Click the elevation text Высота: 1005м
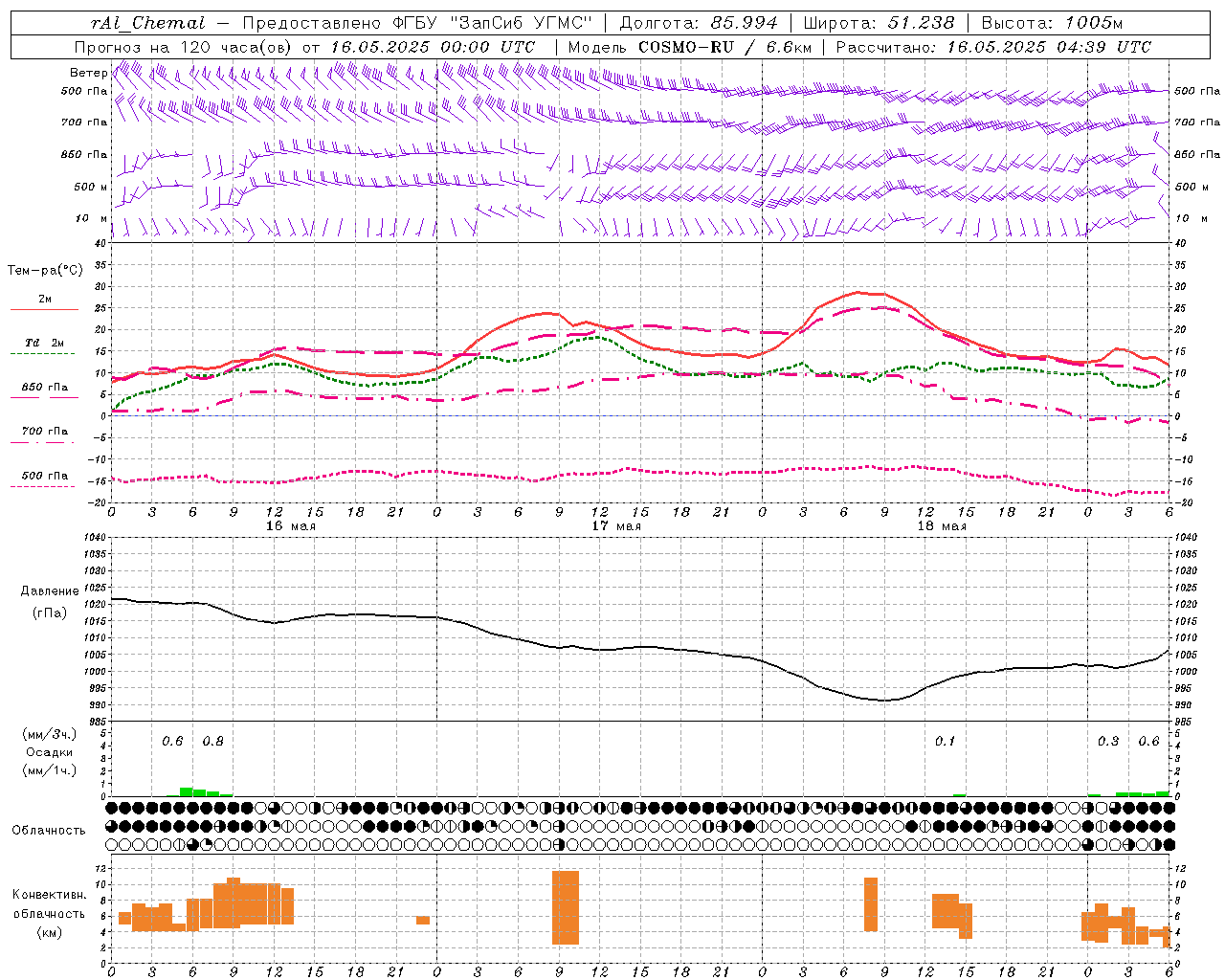The height and width of the screenshot is (980, 1225). click(x=1052, y=23)
